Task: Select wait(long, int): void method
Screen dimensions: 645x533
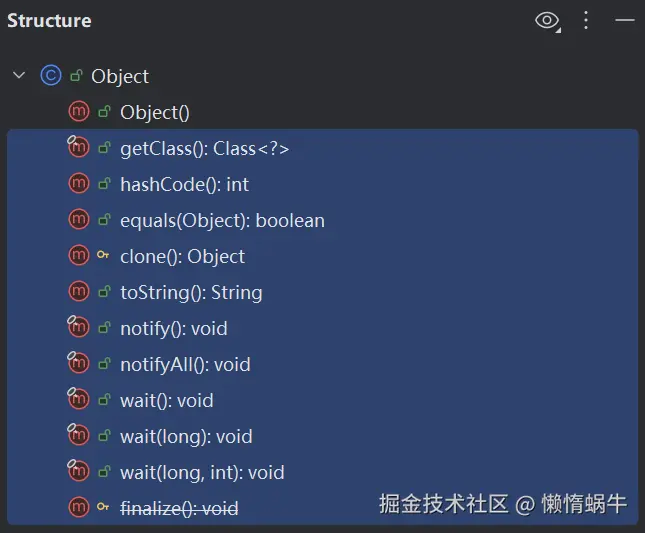Action: [x=202, y=472]
